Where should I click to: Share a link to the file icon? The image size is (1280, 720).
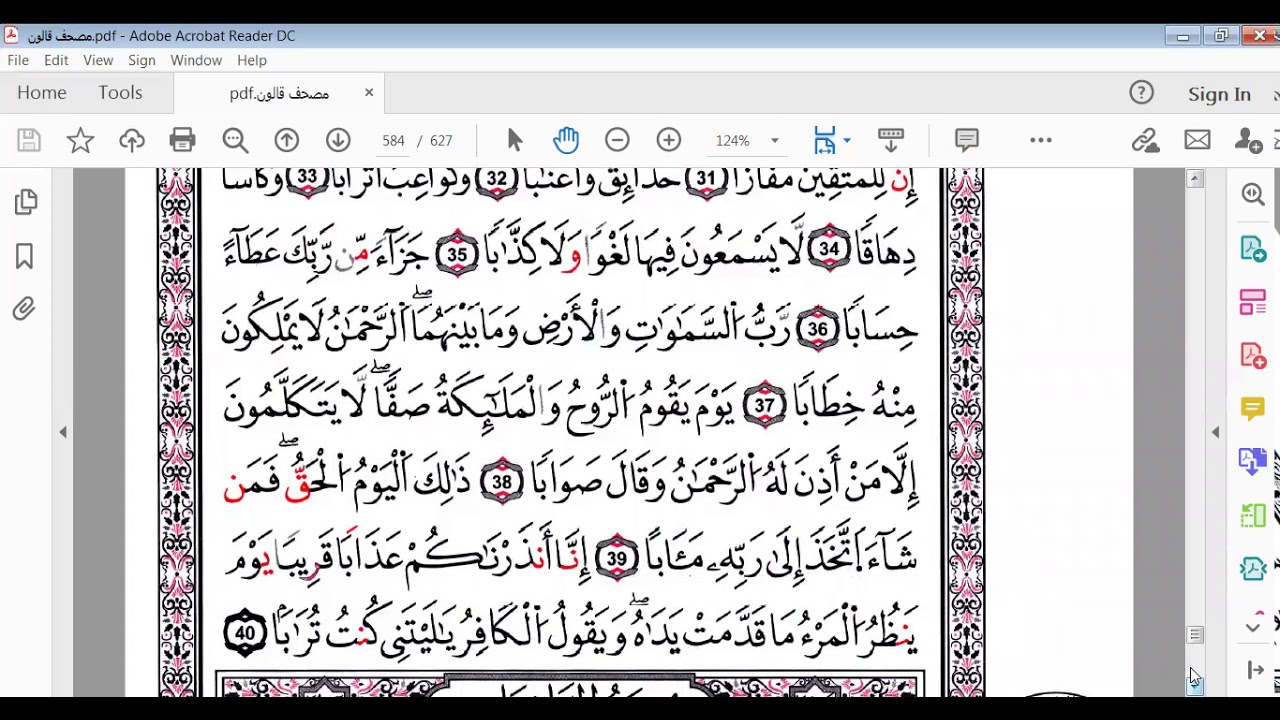[x=1145, y=141]
